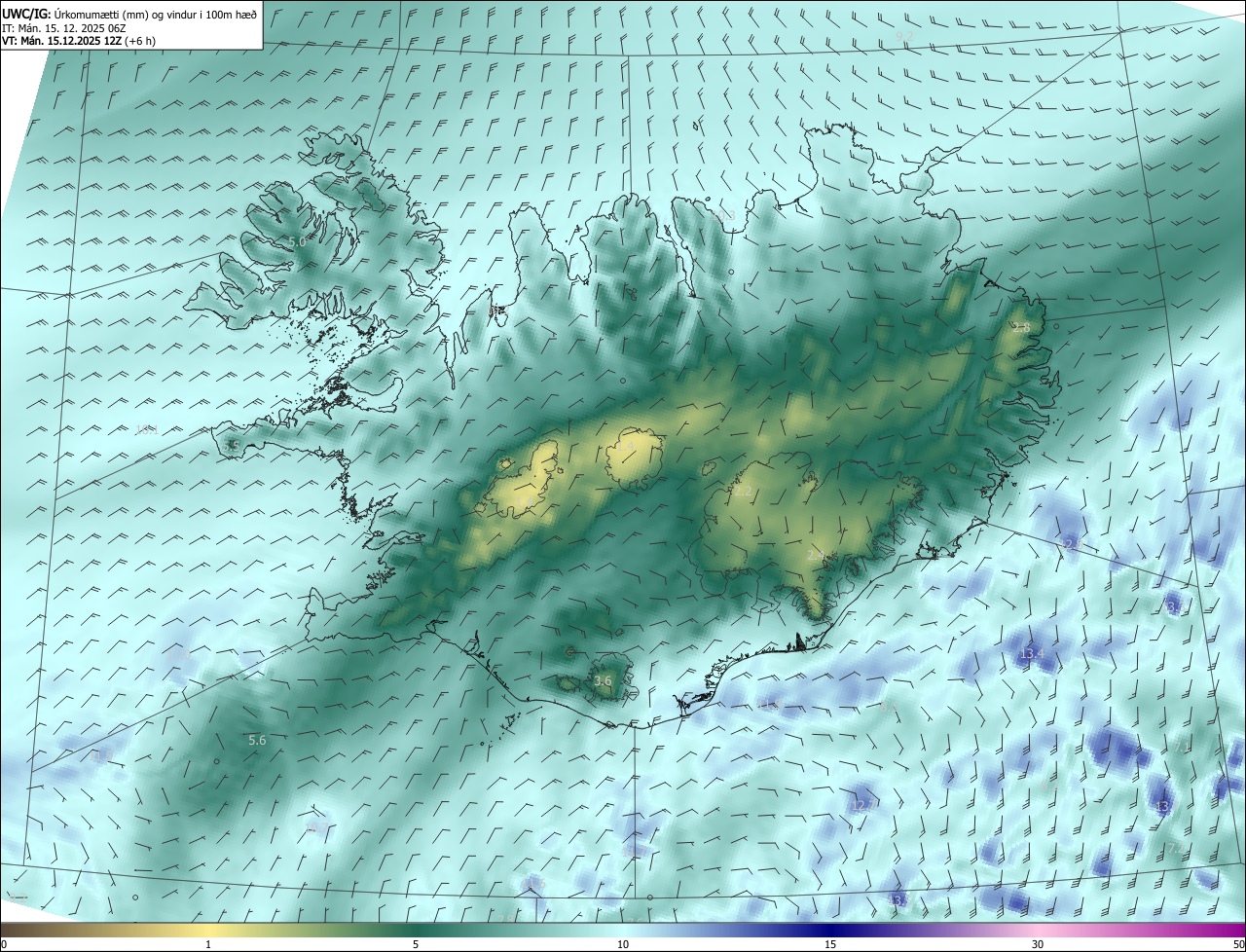Click the 2.2 value on the large ice cap
This screenshot has width=1246, height=952.
tap(743, 492)
